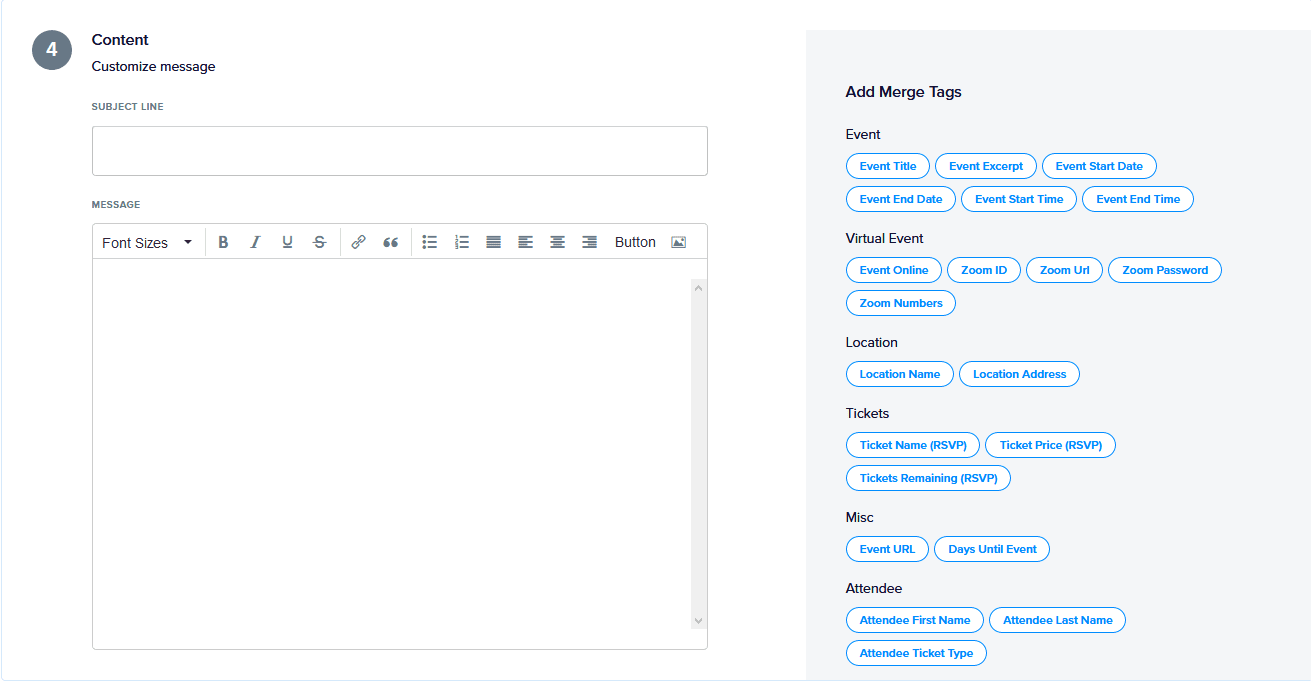Open the Font Sizes dropdown
The image size is (1311, 683).
(x=145, y=241)
